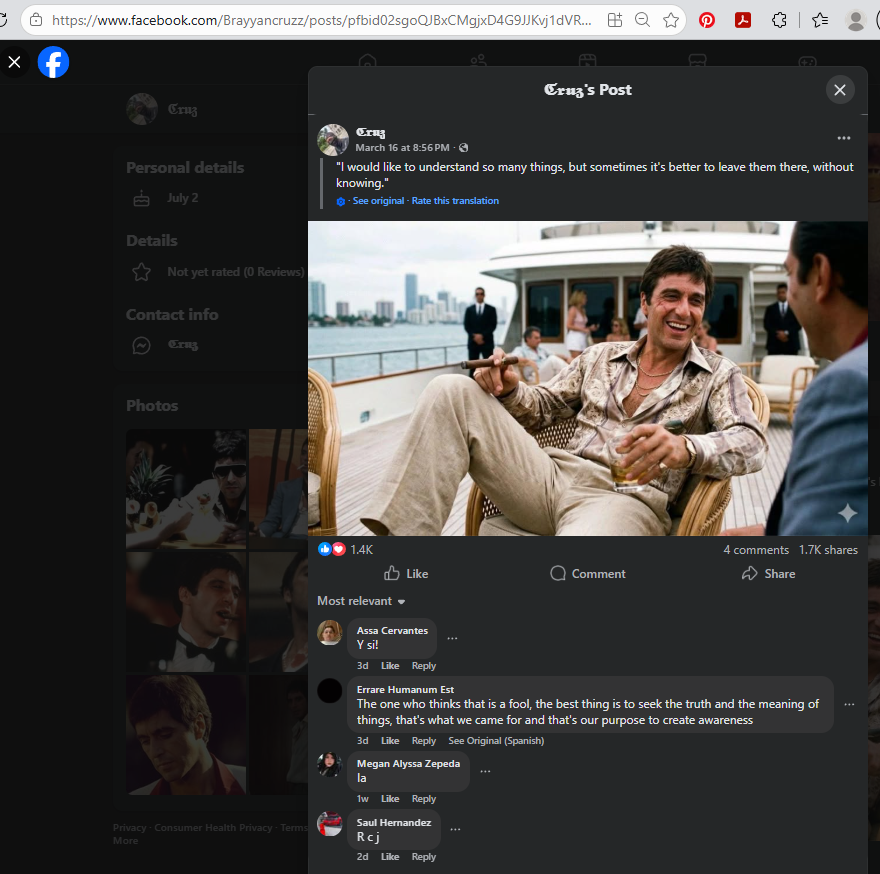Click See Original (Spanish) on comment

point(496,741)
